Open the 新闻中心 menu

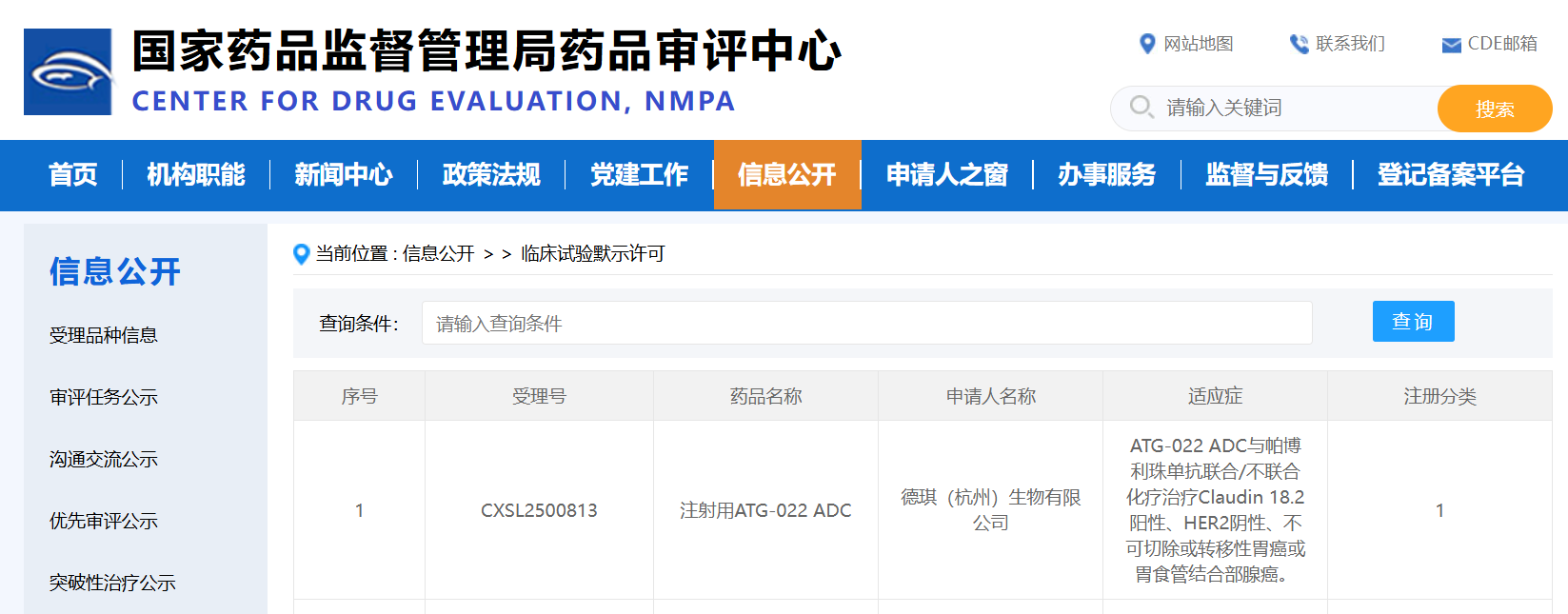[344, 175]
